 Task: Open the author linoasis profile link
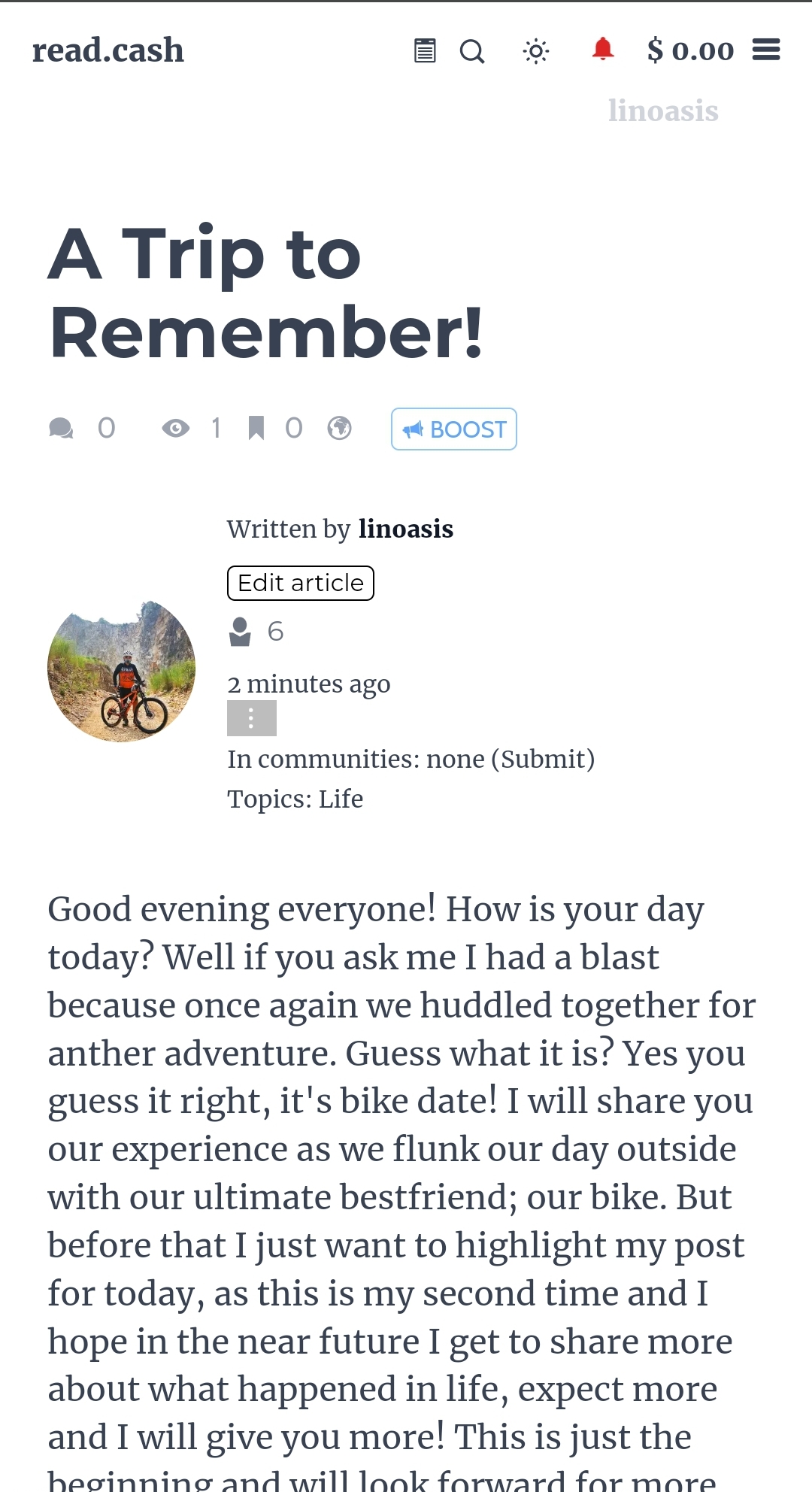click(406, 529)
